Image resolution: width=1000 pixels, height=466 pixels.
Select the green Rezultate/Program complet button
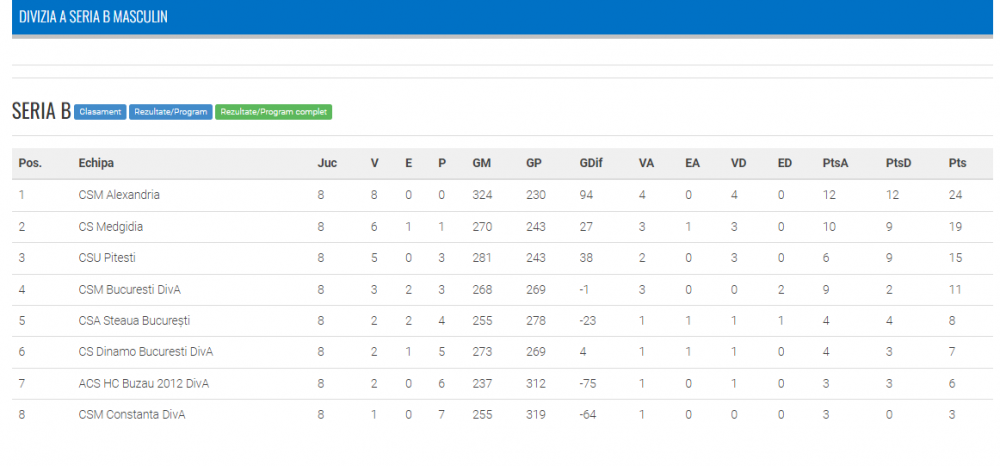[x=274, y=112]
